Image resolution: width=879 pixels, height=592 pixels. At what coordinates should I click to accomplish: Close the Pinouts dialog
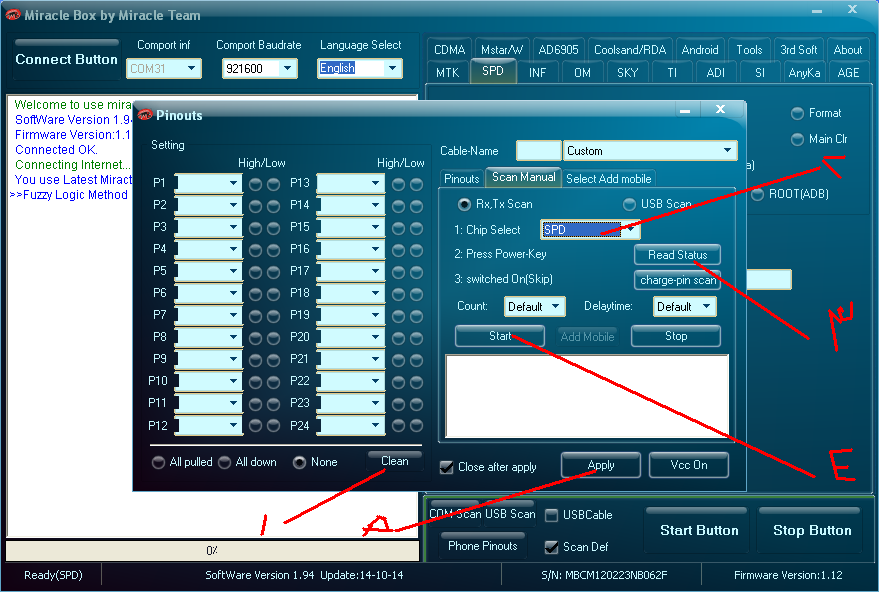pyautogui.click(x=720, y=109)
